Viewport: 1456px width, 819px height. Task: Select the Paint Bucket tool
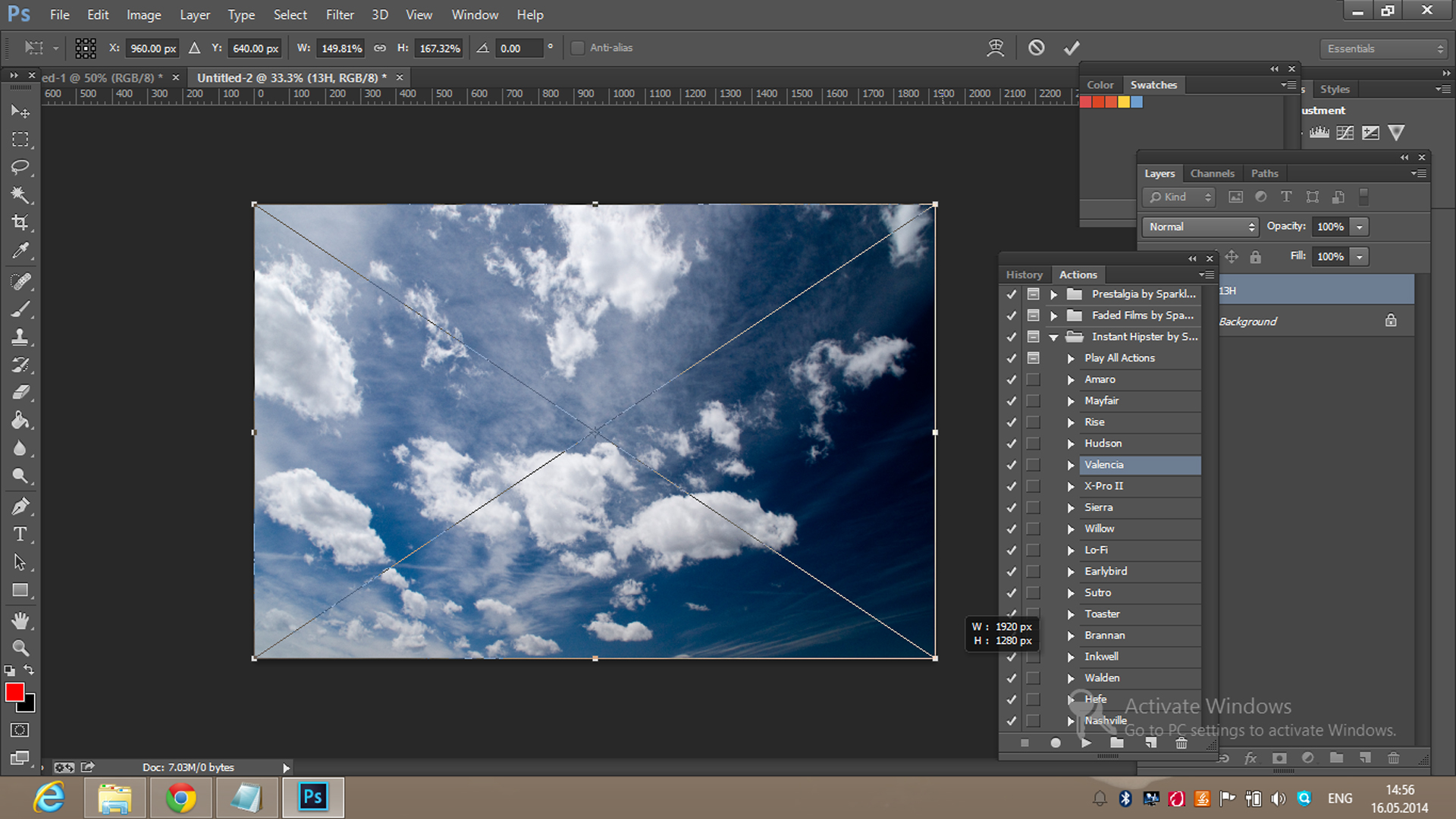(x=20, y=420)
